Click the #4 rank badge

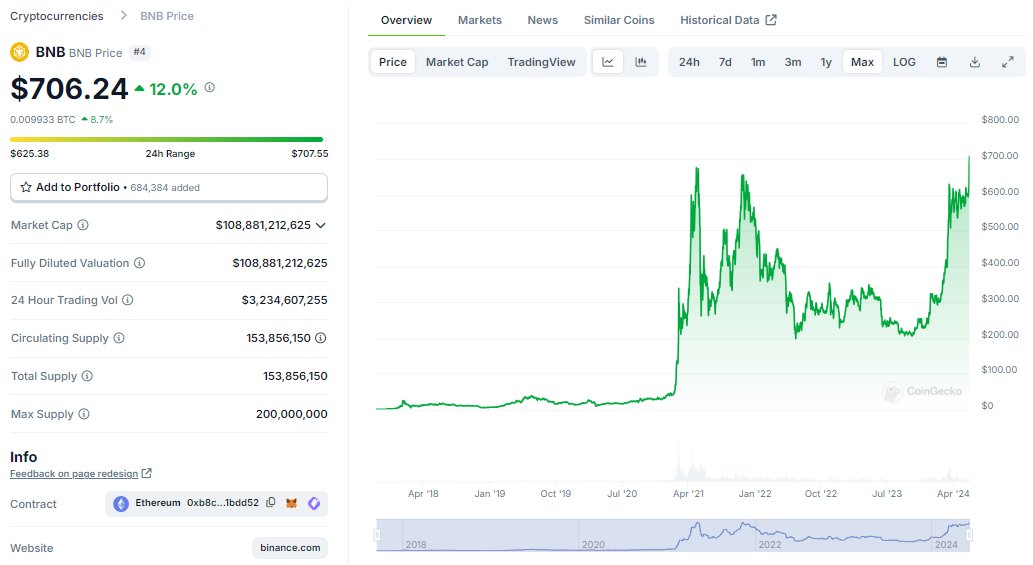pyautogui.click(x=139, y=51)
